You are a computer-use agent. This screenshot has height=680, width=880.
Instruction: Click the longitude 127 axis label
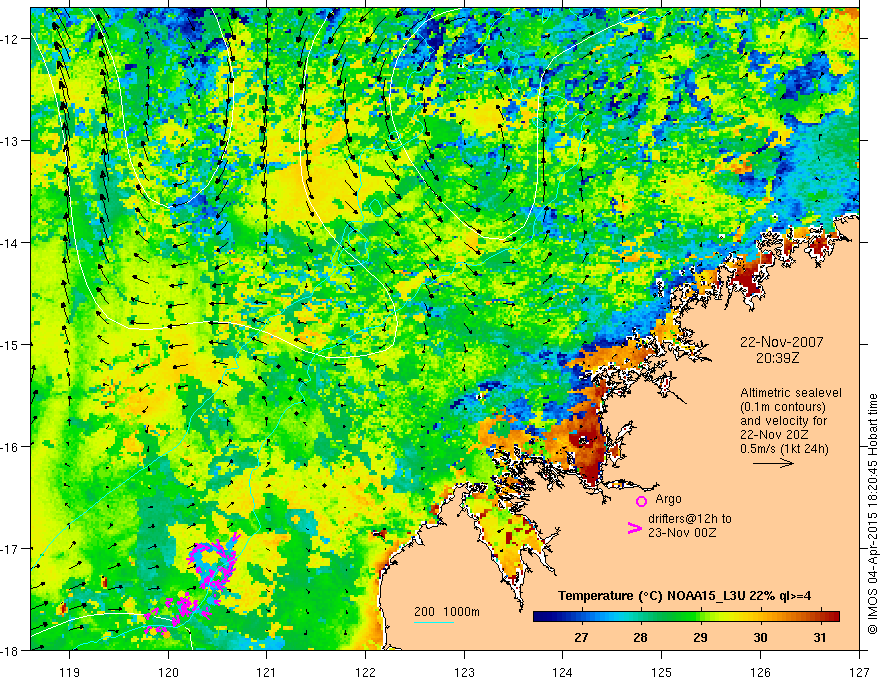point(859,672)
